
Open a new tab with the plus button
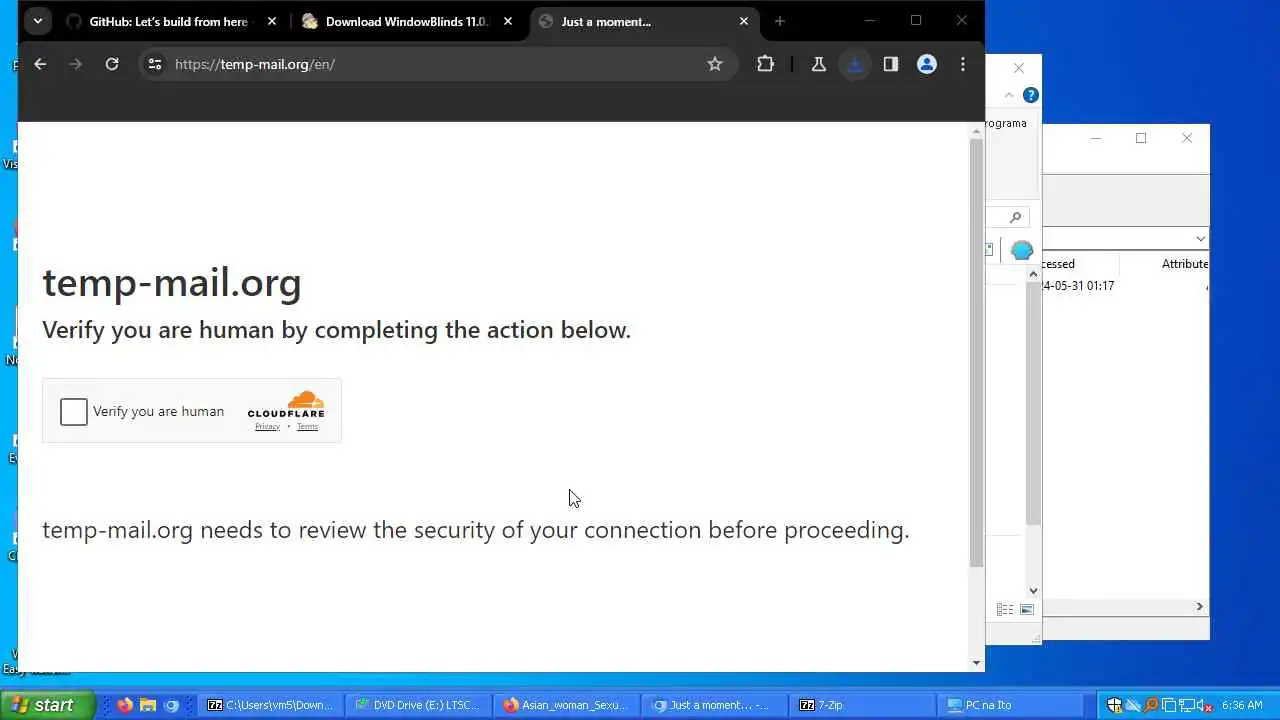(x=780, y=21)
